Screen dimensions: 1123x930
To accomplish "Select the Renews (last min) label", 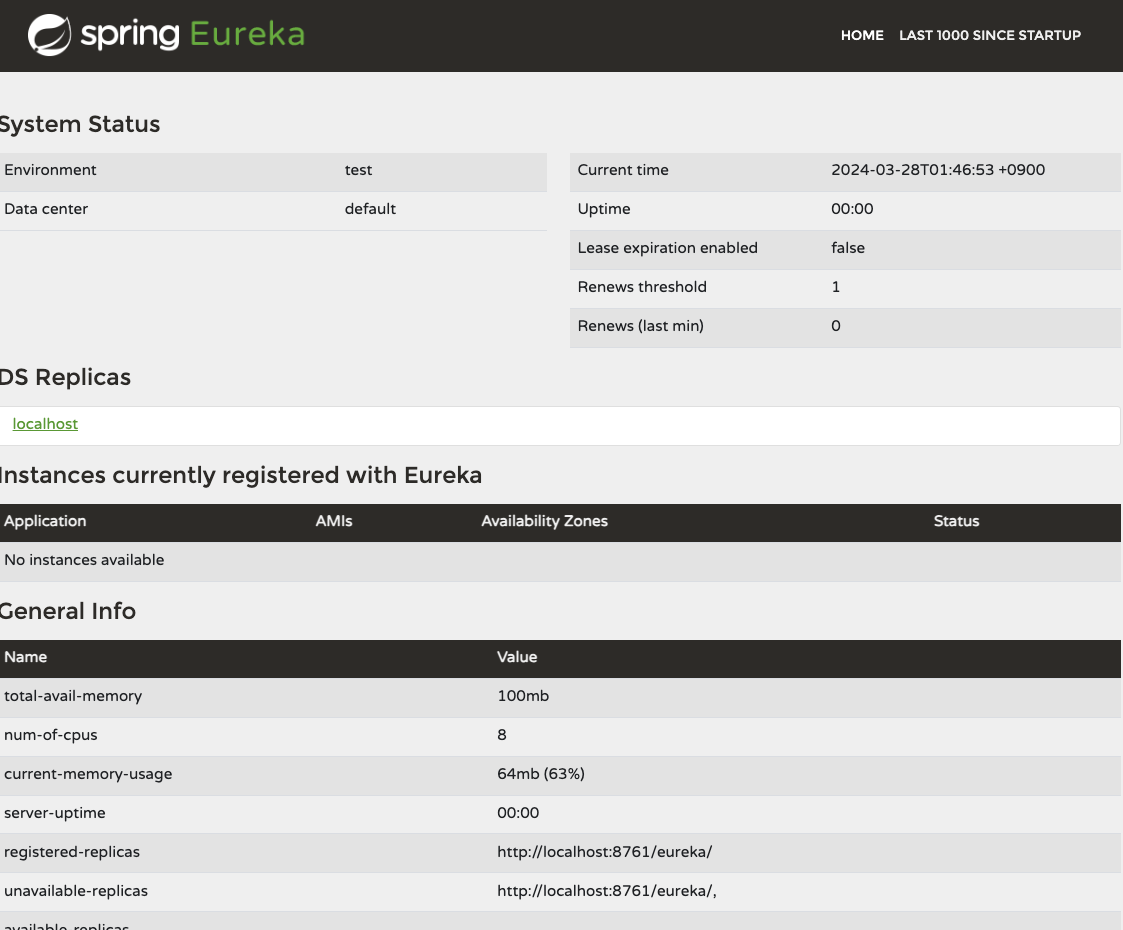I will (x=640, y=326).
